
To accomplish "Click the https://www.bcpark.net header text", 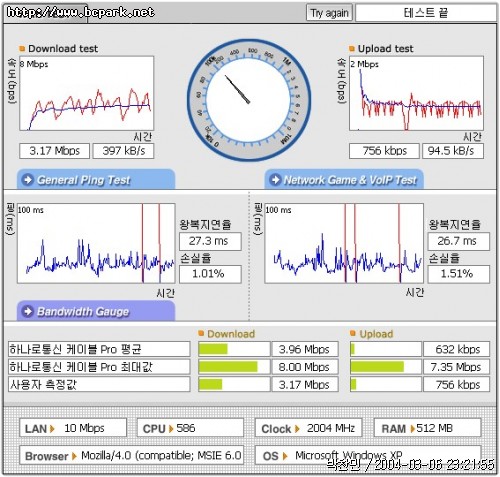I will pyautogui.click(x=81, y=12).
